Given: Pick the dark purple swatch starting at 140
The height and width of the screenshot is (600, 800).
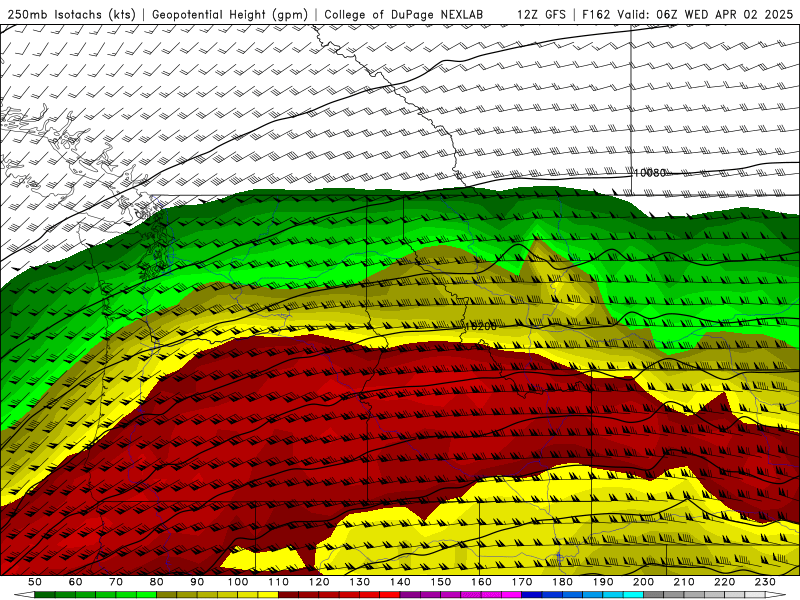Looking at the screenshot, I should pos(411,595).
